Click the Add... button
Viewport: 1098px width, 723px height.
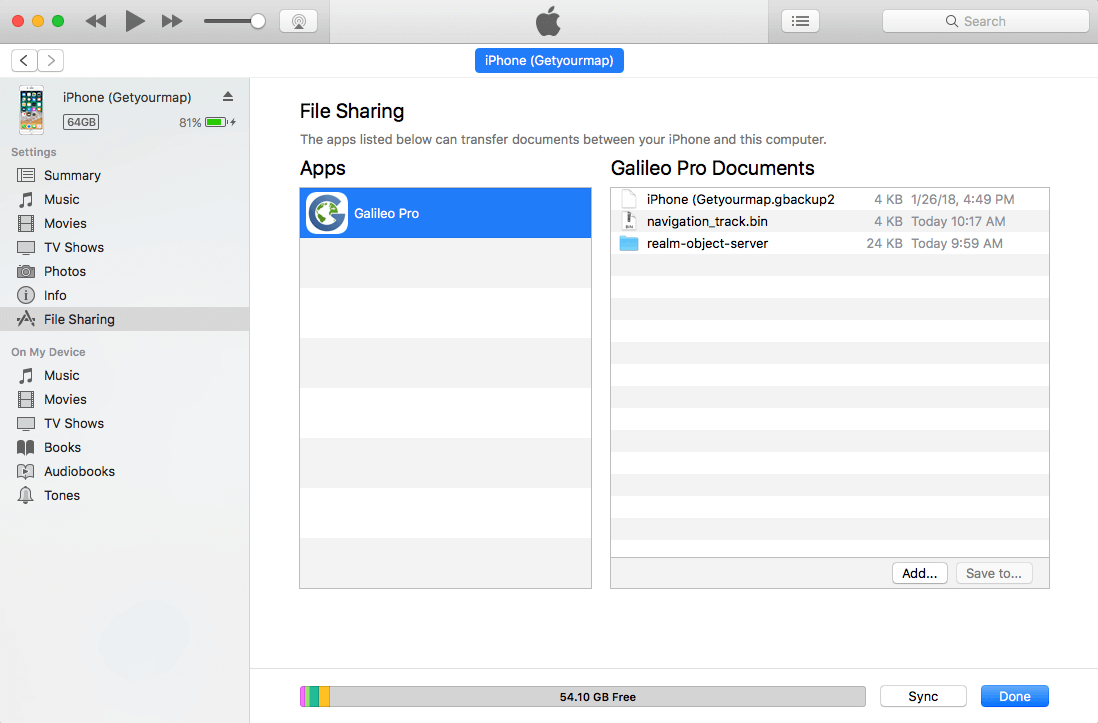click(919, 573)
